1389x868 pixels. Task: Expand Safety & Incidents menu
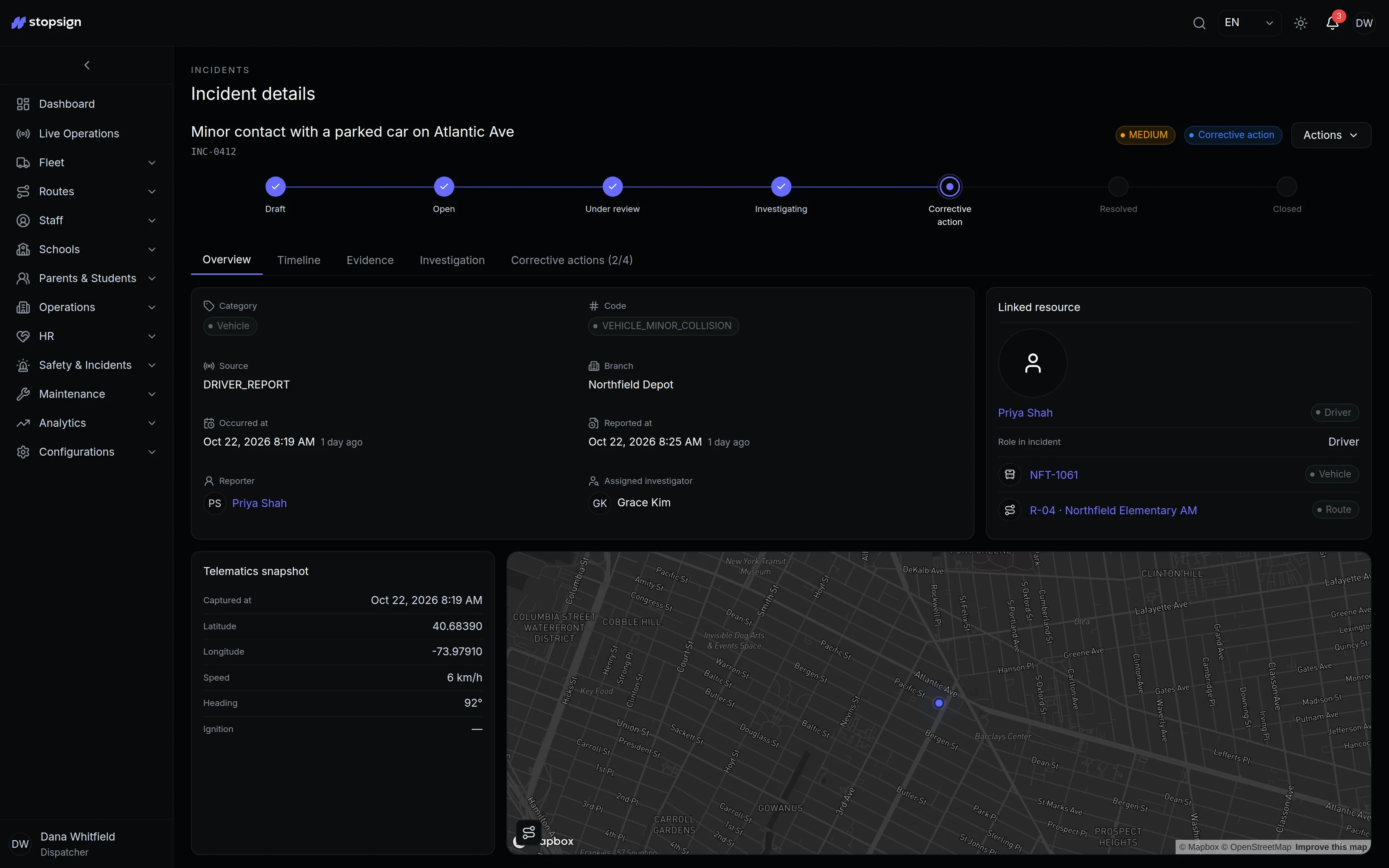87,365
